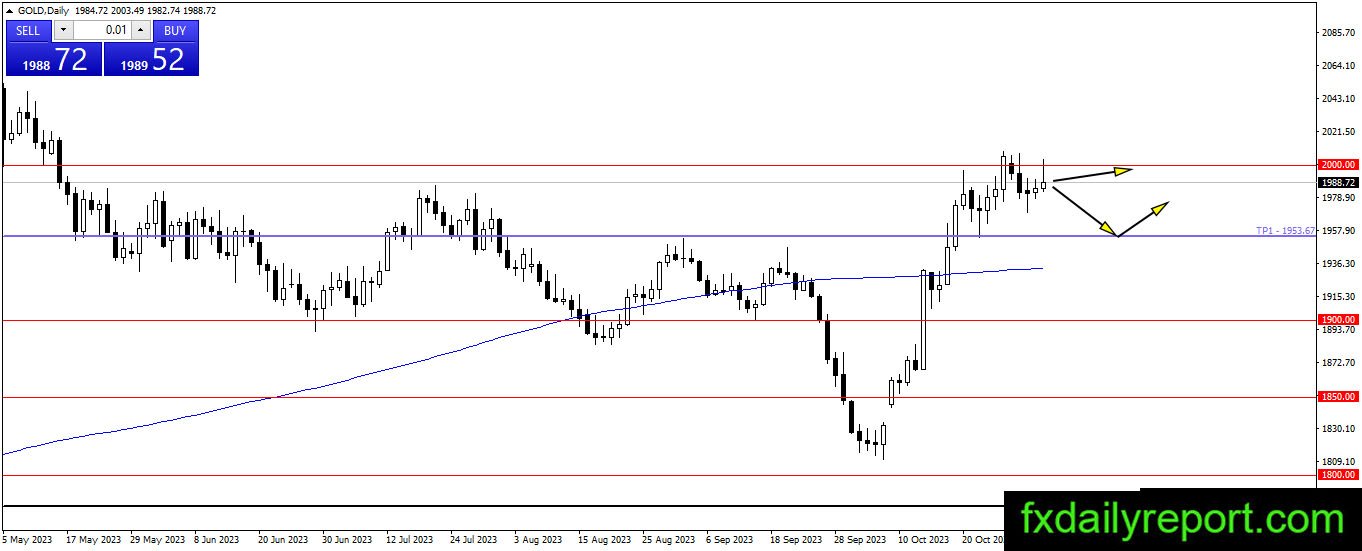Click the 6 Sep 2023 date label
Viewport: 1362px width, 551px height.
pyautogui.click(x=729, y=540)
